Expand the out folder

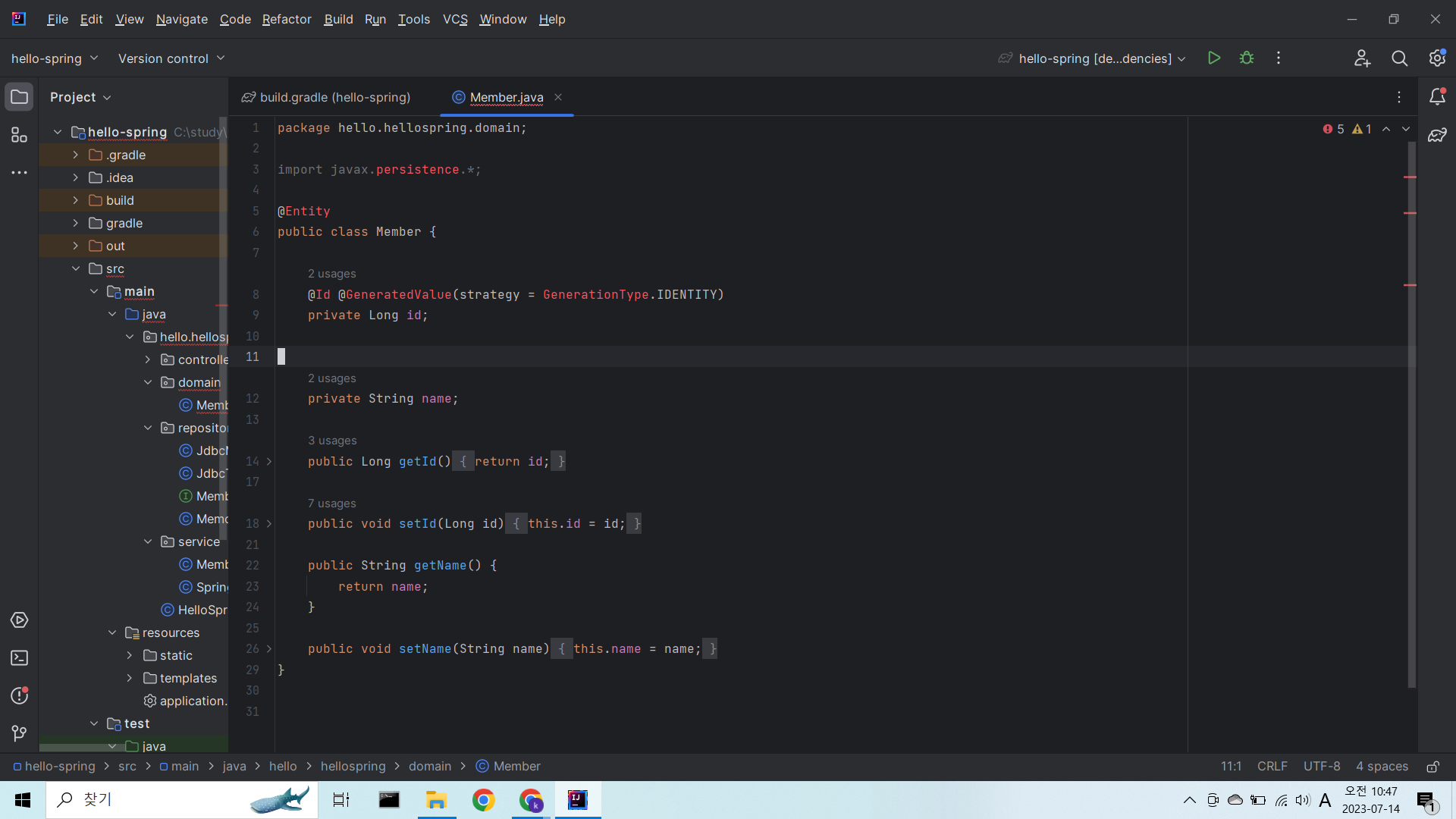point(75,246)
